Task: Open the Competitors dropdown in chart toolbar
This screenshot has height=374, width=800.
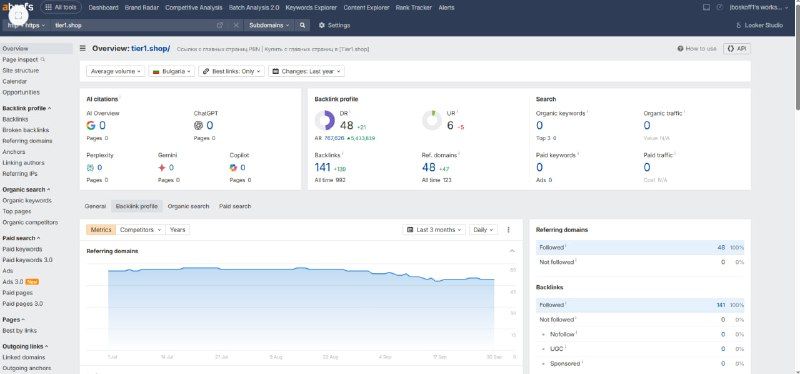Action: tap(140, 230)
